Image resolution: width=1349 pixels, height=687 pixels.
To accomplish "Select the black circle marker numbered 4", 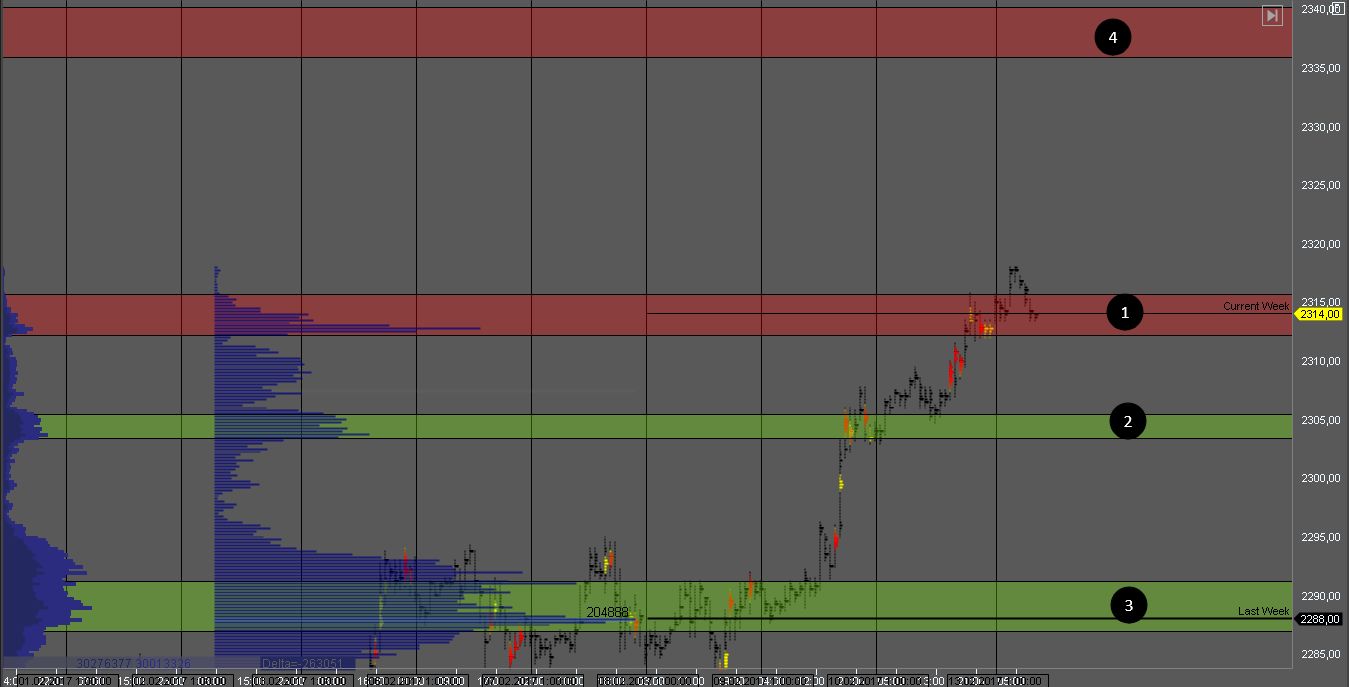I will [x=1112, y=38].
